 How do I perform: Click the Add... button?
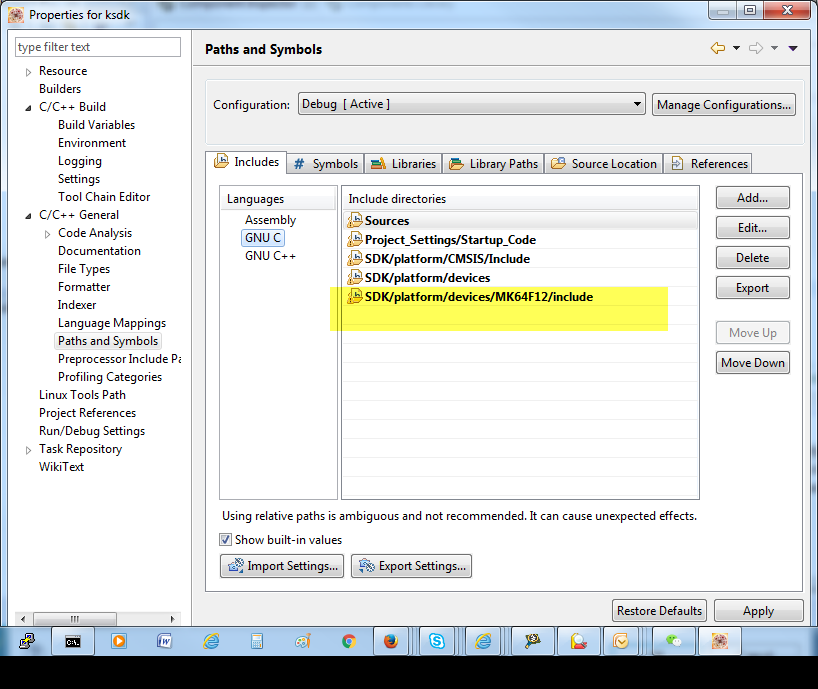point(752,198)
